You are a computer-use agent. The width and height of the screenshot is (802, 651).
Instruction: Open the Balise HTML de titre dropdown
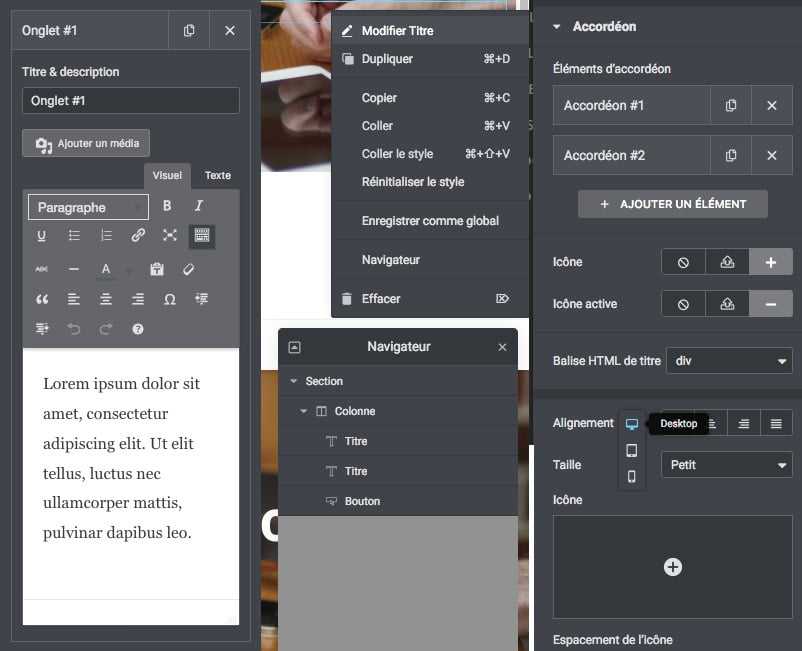point(729,361)
